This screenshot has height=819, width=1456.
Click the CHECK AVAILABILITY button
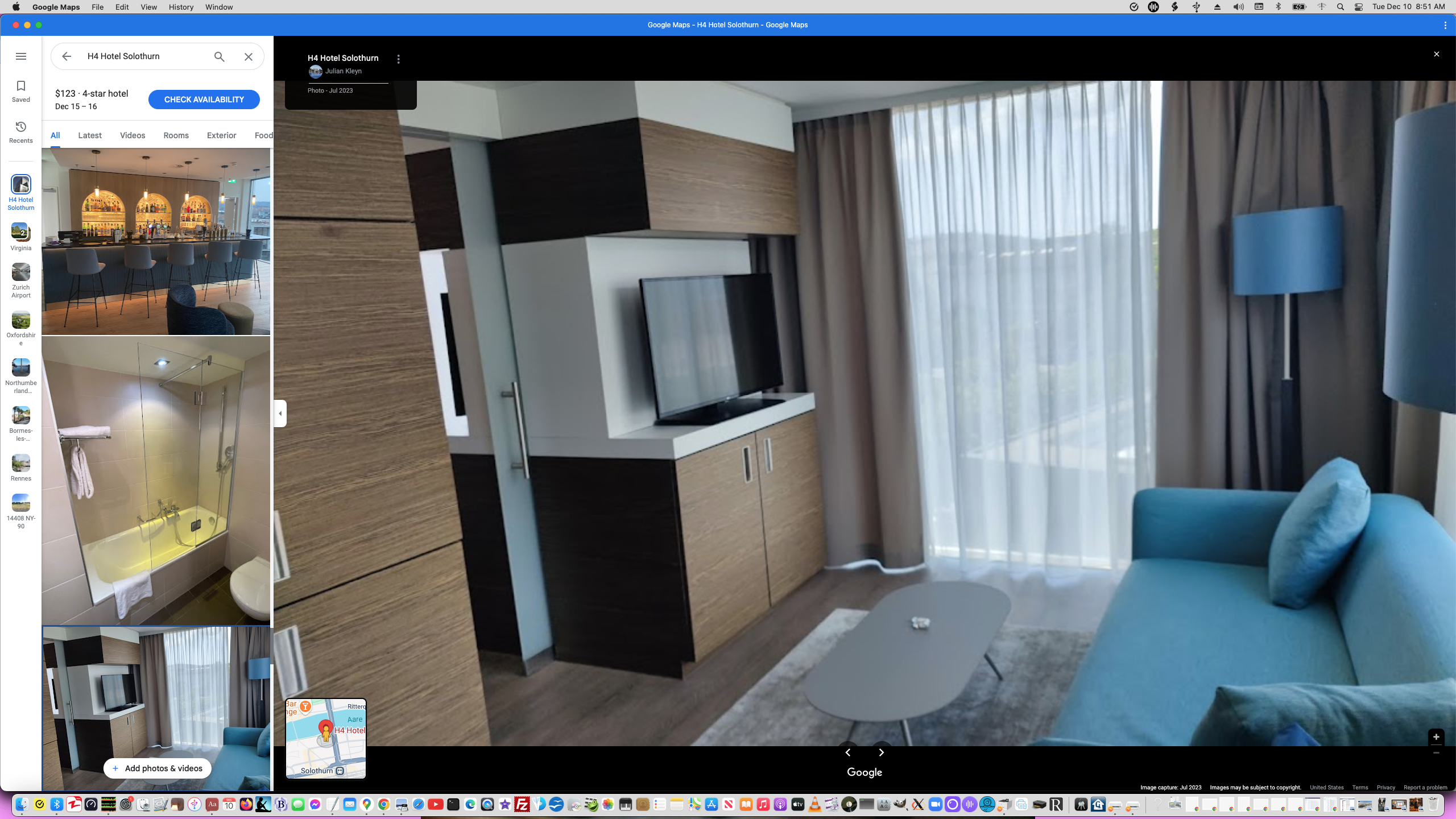[204, 99]
